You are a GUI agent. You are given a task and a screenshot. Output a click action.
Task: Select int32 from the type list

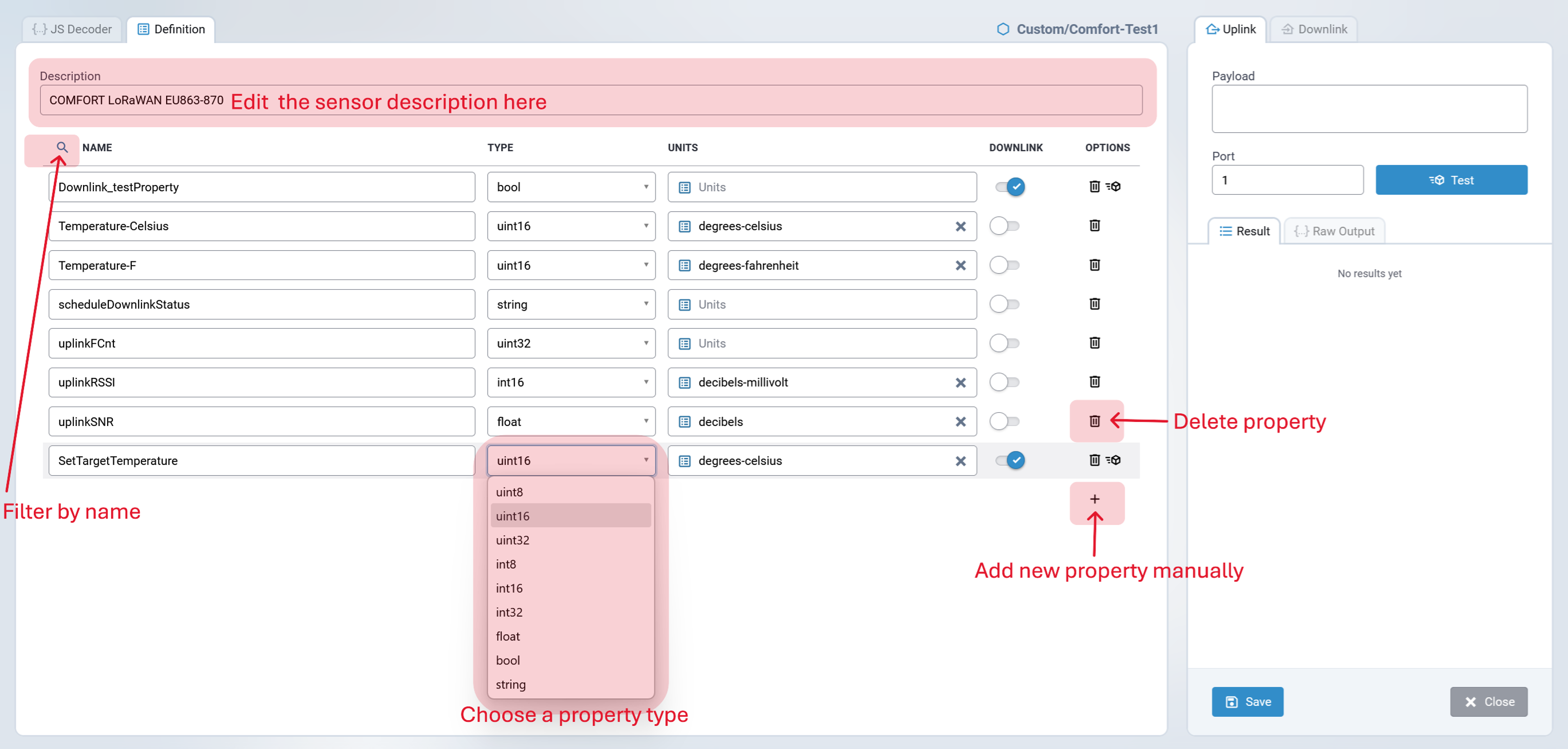[509, 612]
